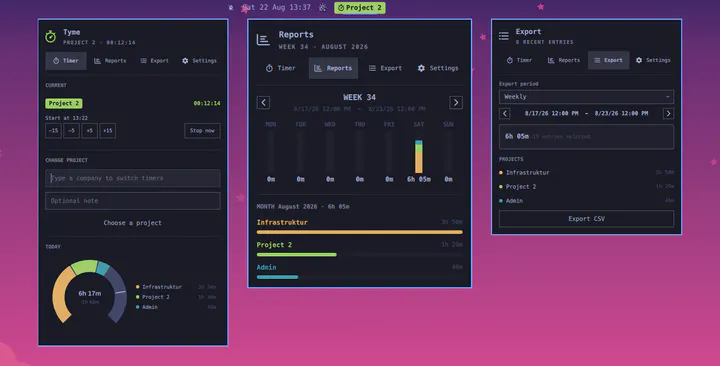Click Infrastruktur label in Reports month list

coord(282,222)
